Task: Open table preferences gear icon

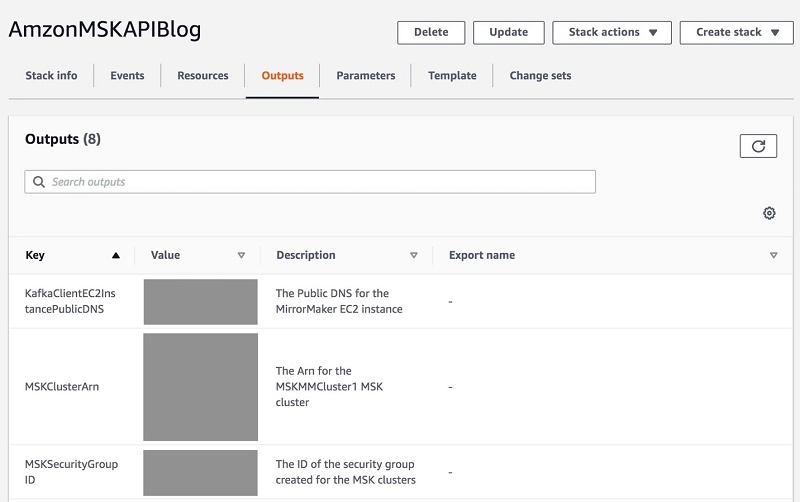Action: pos(769,213)
